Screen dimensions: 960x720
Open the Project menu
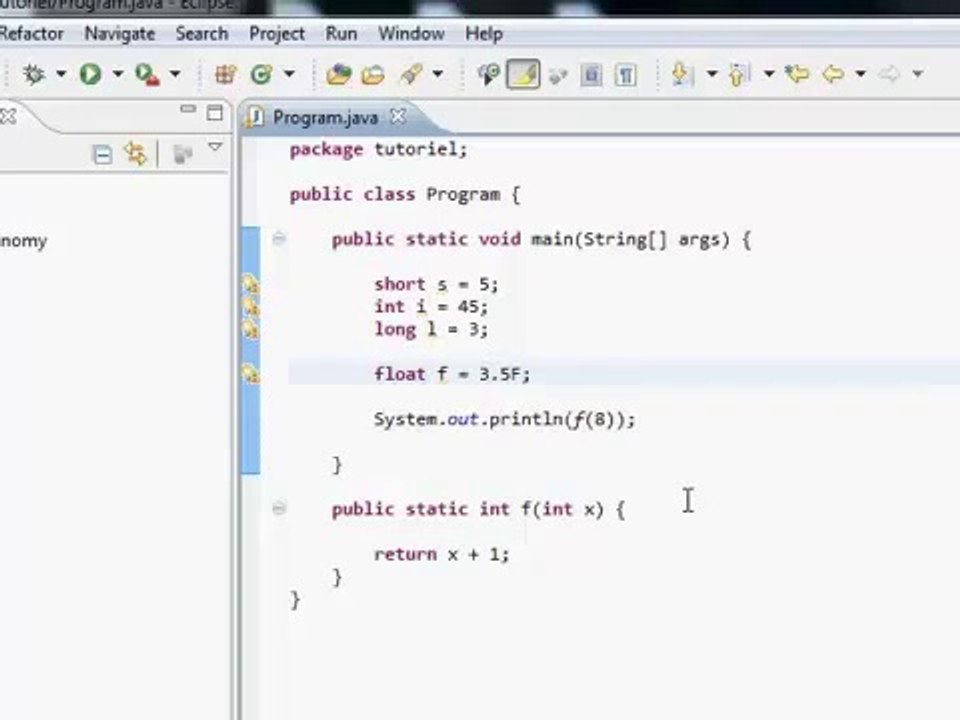click(277, 34)
